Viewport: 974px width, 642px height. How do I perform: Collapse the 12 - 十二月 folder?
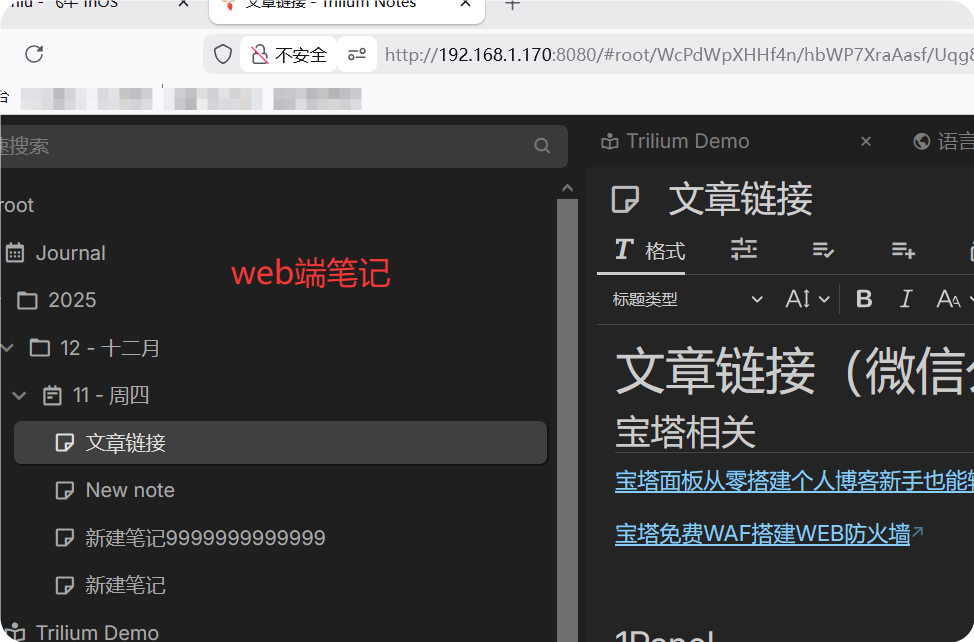tap(8, 347)
